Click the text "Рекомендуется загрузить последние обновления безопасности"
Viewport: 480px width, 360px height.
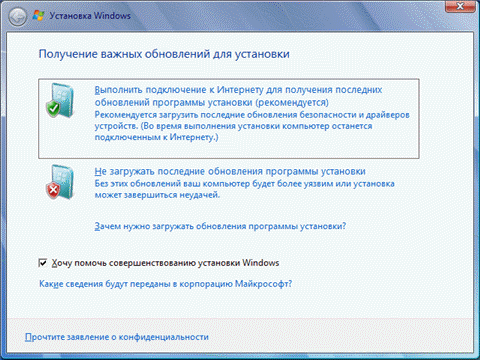[x=226, y=115]
